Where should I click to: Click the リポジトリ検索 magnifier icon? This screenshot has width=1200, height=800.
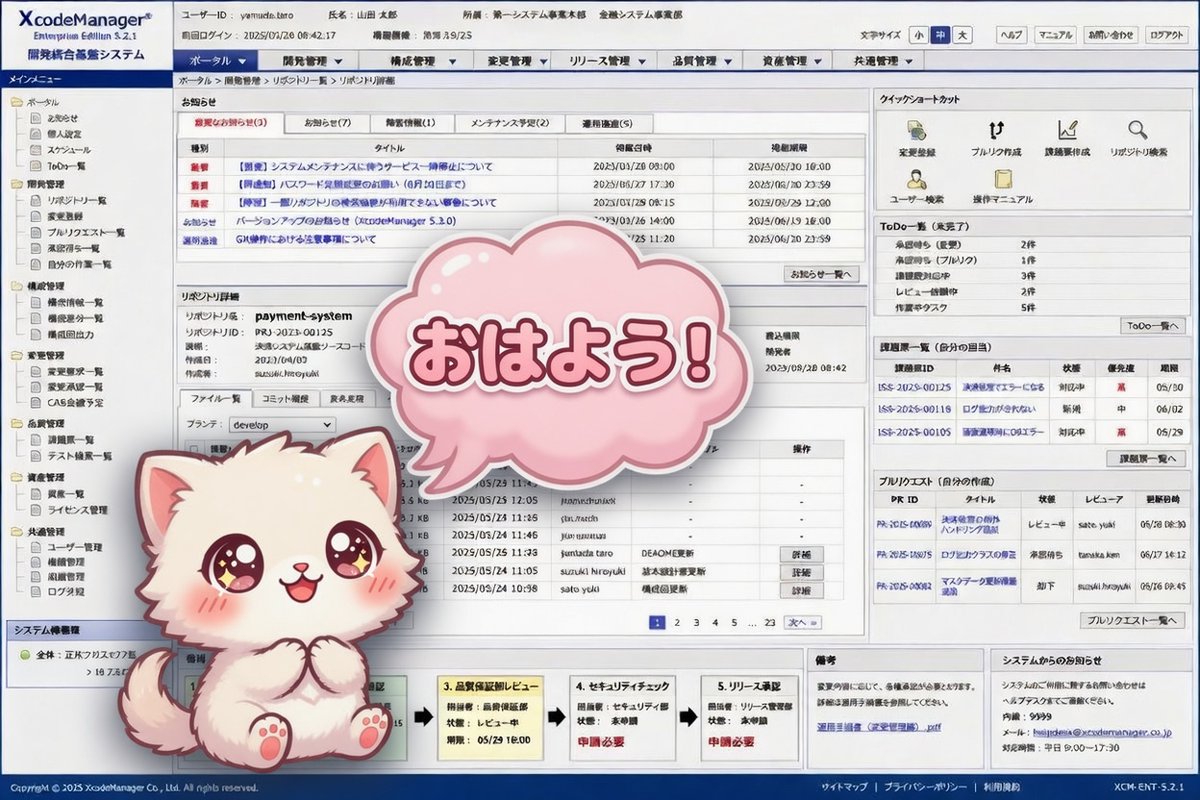[1138, 130]
